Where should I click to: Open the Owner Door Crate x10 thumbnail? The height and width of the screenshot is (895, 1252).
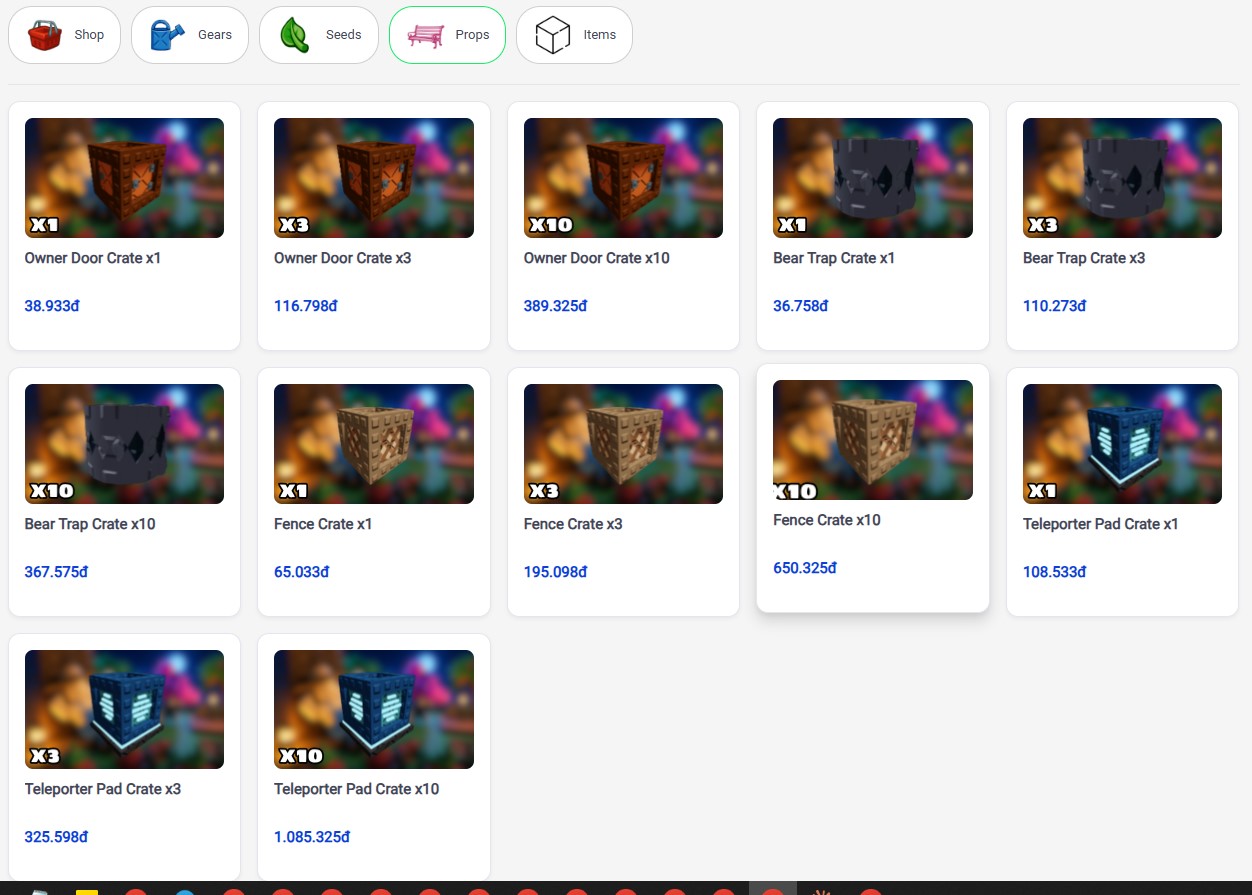coord(623,178)
